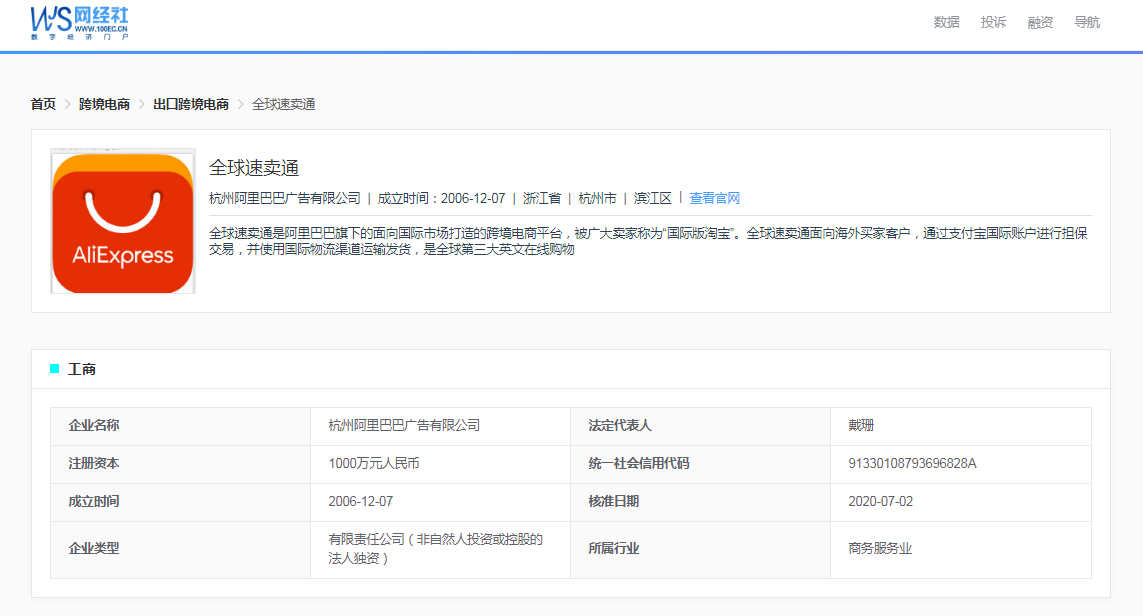Viewport: 1143px width, 616px height.
Task: Click the company name 杭州阿里巴巴广告有限公司
Action: 283,197
